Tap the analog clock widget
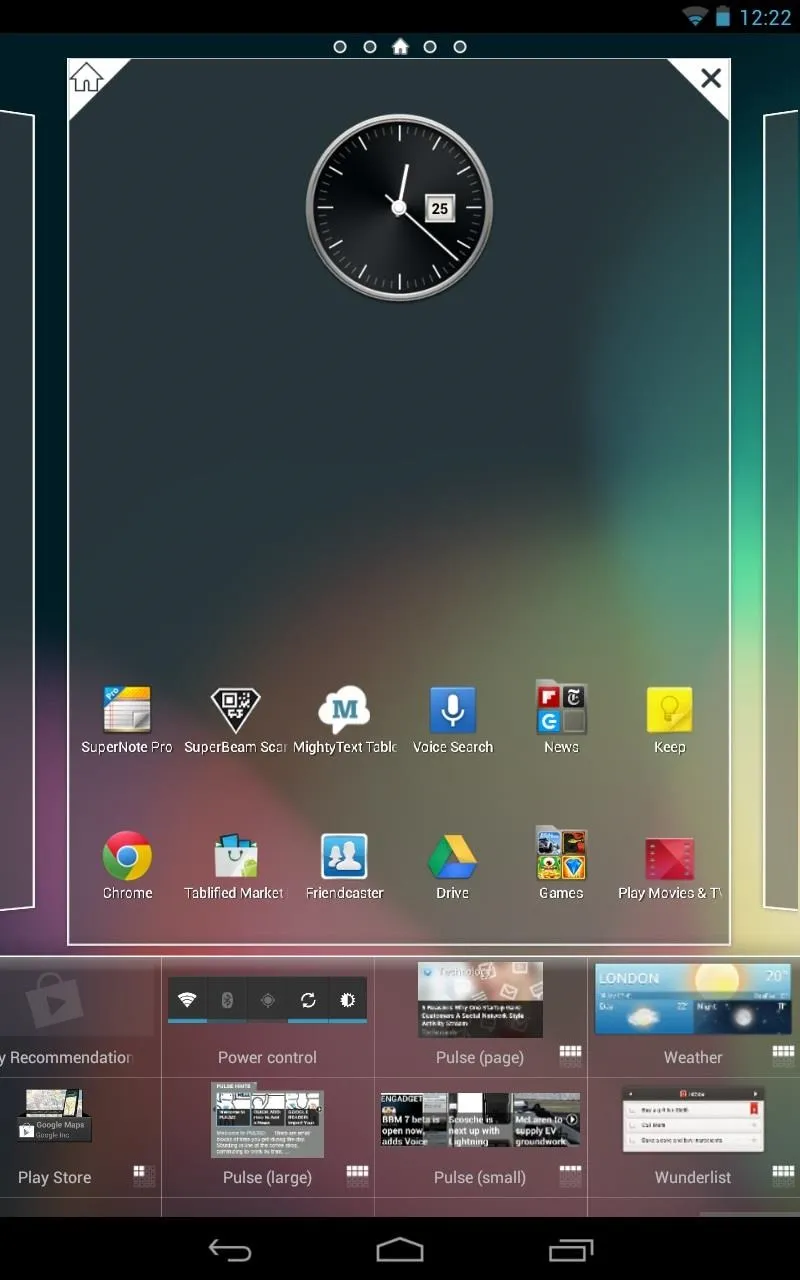The image size is (800, 1280). (399, 207)
